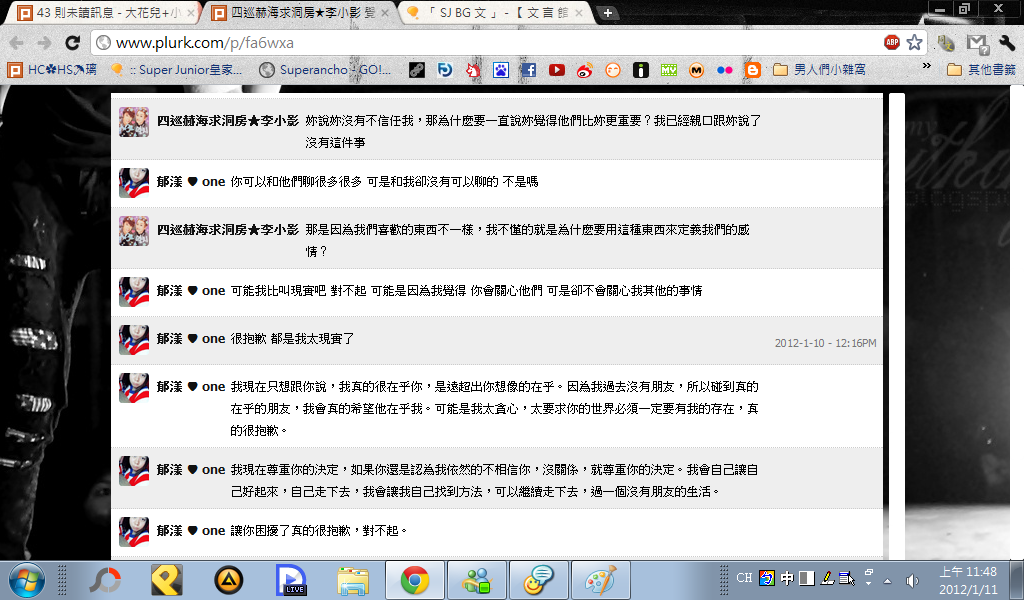This screenshot has height=600, width=1024.
Task: Open the Flickr bookmark icon
Action: [x=725, y=70]
